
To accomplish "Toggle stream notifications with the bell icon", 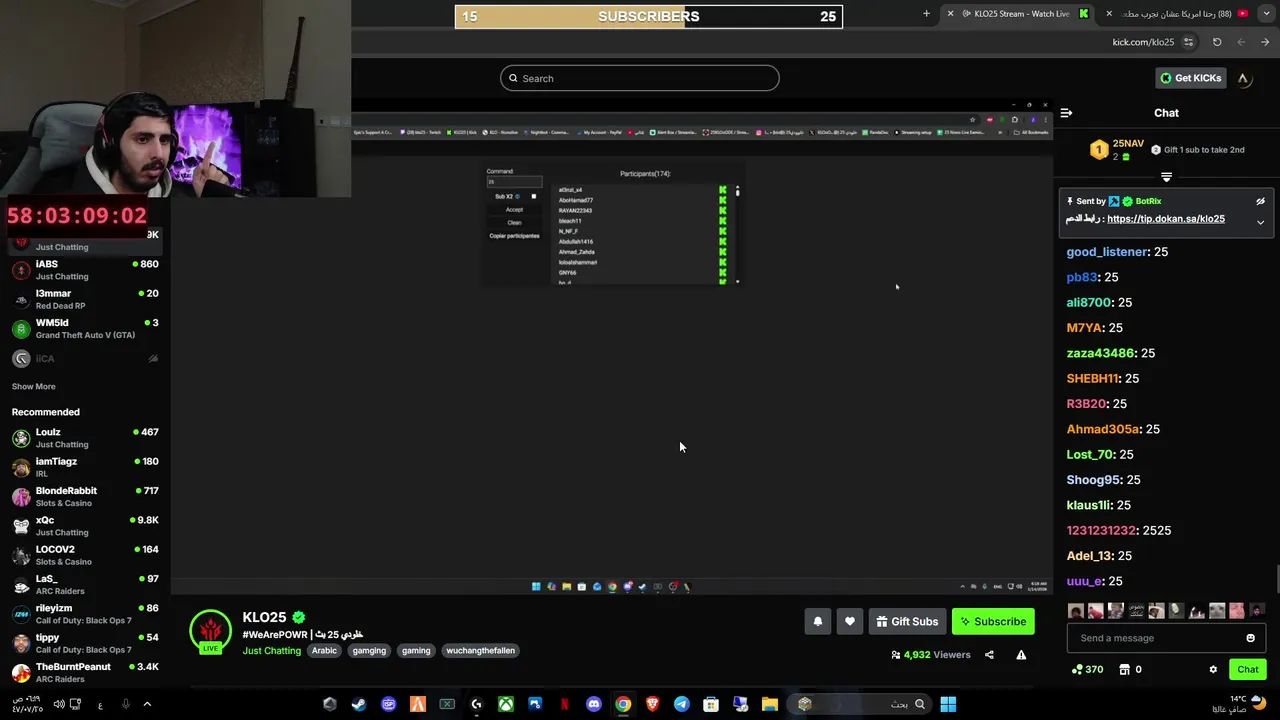I will 817,621.
